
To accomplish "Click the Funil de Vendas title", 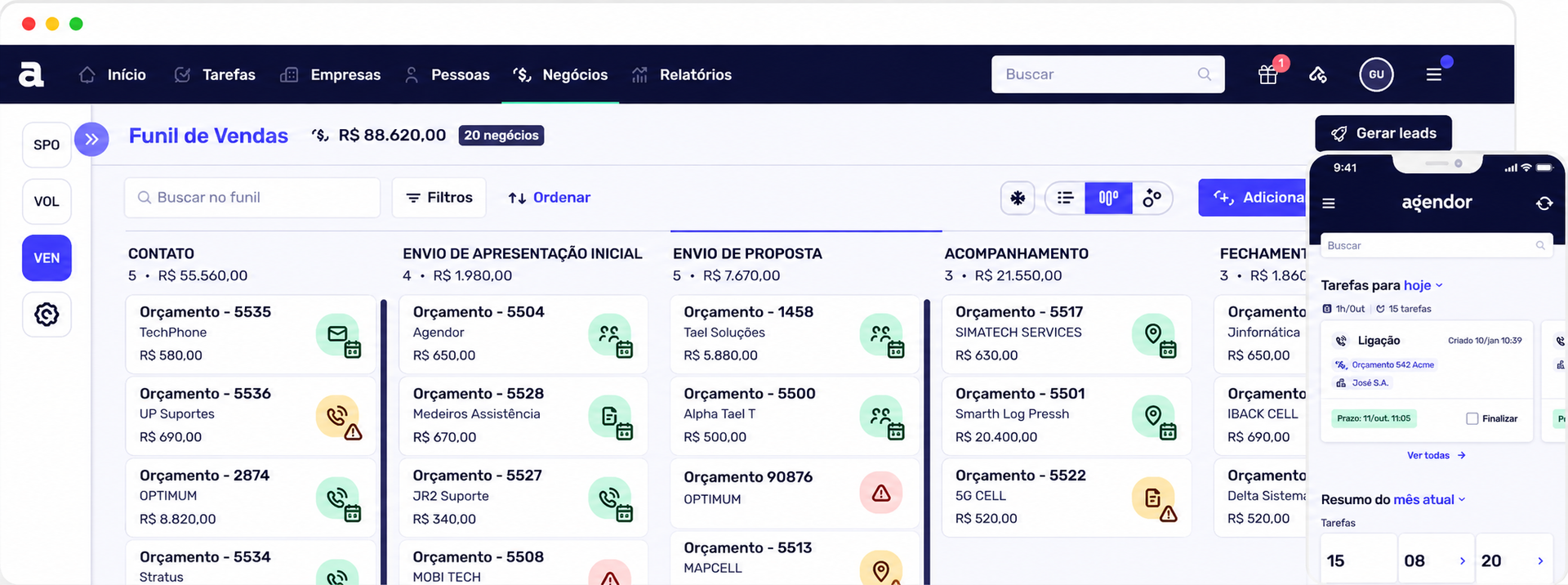I will click(x=208, y=136).
